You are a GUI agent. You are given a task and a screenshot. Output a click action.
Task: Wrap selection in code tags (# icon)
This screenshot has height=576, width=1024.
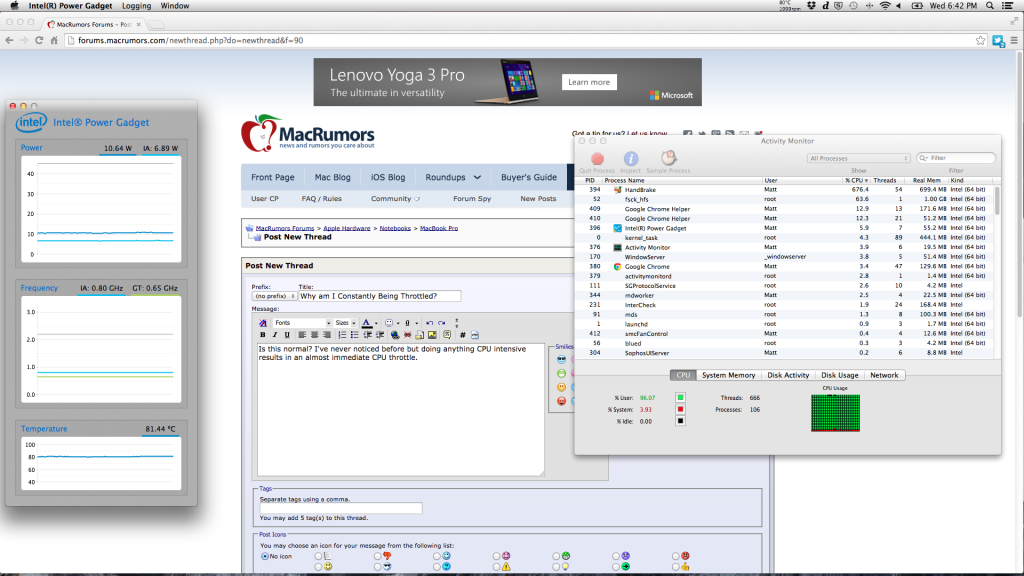click(x=462, y=334)
